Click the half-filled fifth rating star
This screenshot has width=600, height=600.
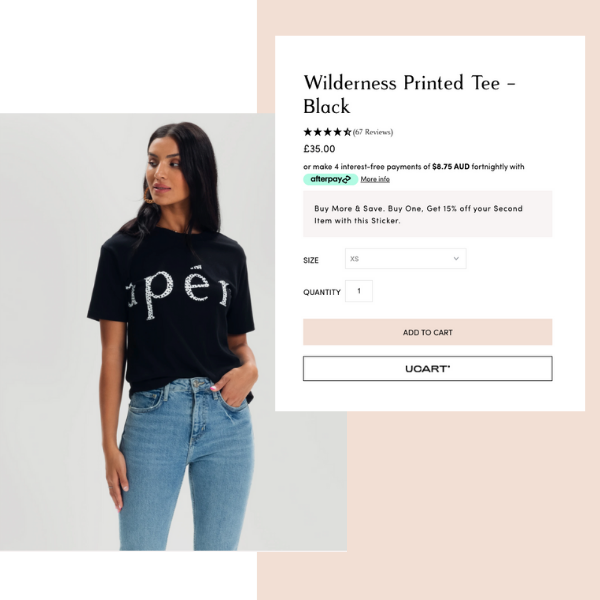tap(347, 132)
